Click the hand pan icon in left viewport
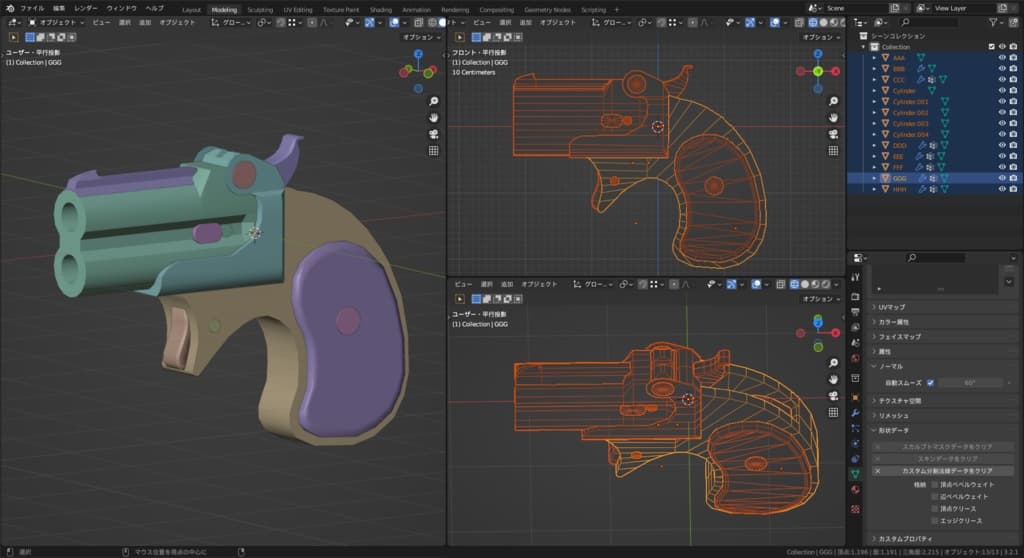The height and width of the screenshot is (558, 1024). click(x=434, y=118)
